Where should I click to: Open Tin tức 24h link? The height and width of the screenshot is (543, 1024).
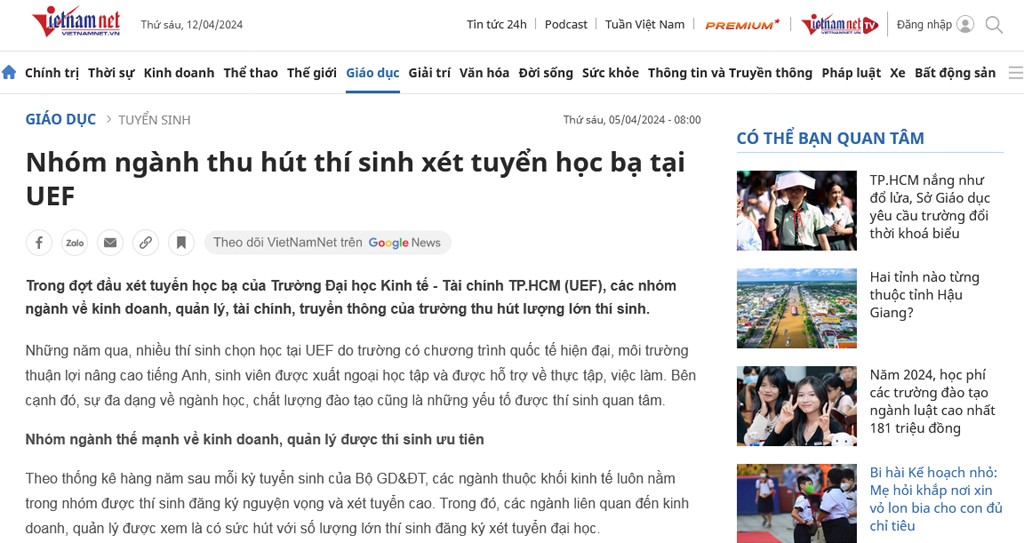[x=496, y=24]
